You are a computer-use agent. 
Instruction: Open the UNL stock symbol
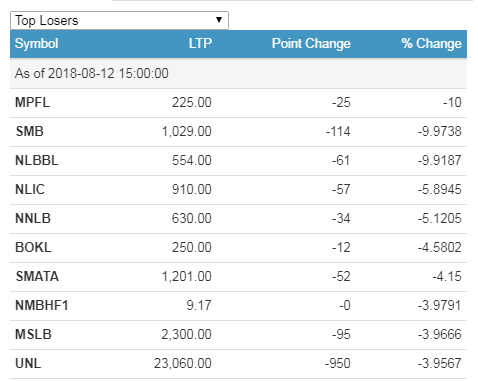(x=28, y=363)
